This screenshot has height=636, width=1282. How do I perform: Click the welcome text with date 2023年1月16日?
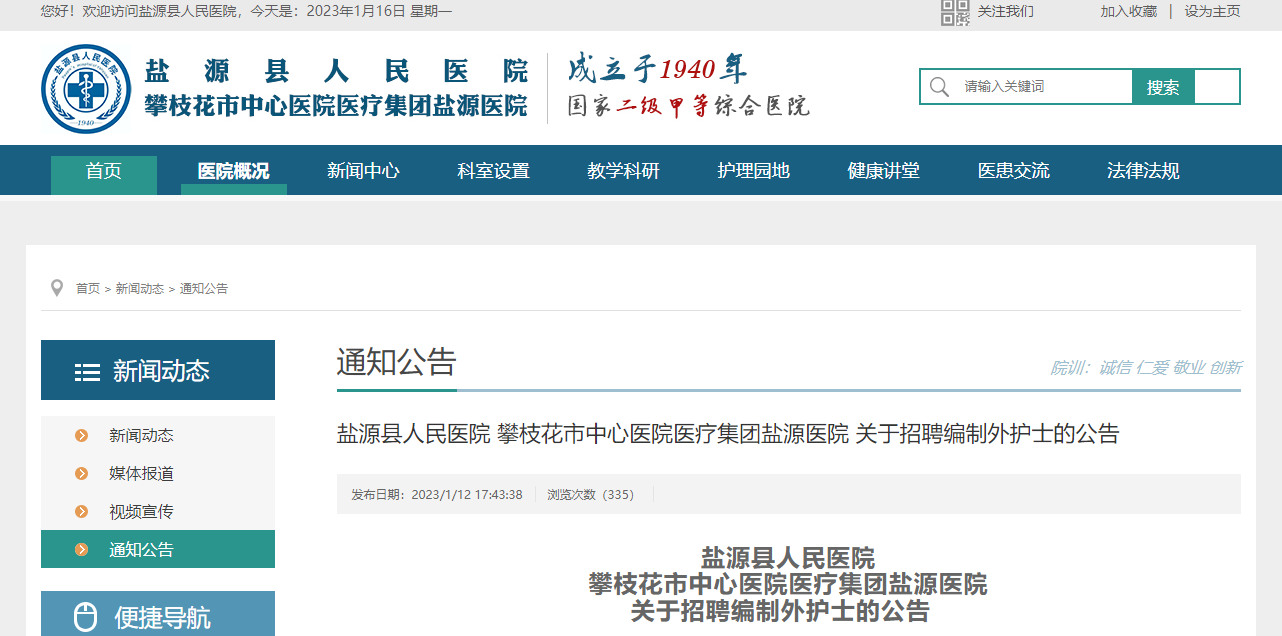(x=246, y=11)
